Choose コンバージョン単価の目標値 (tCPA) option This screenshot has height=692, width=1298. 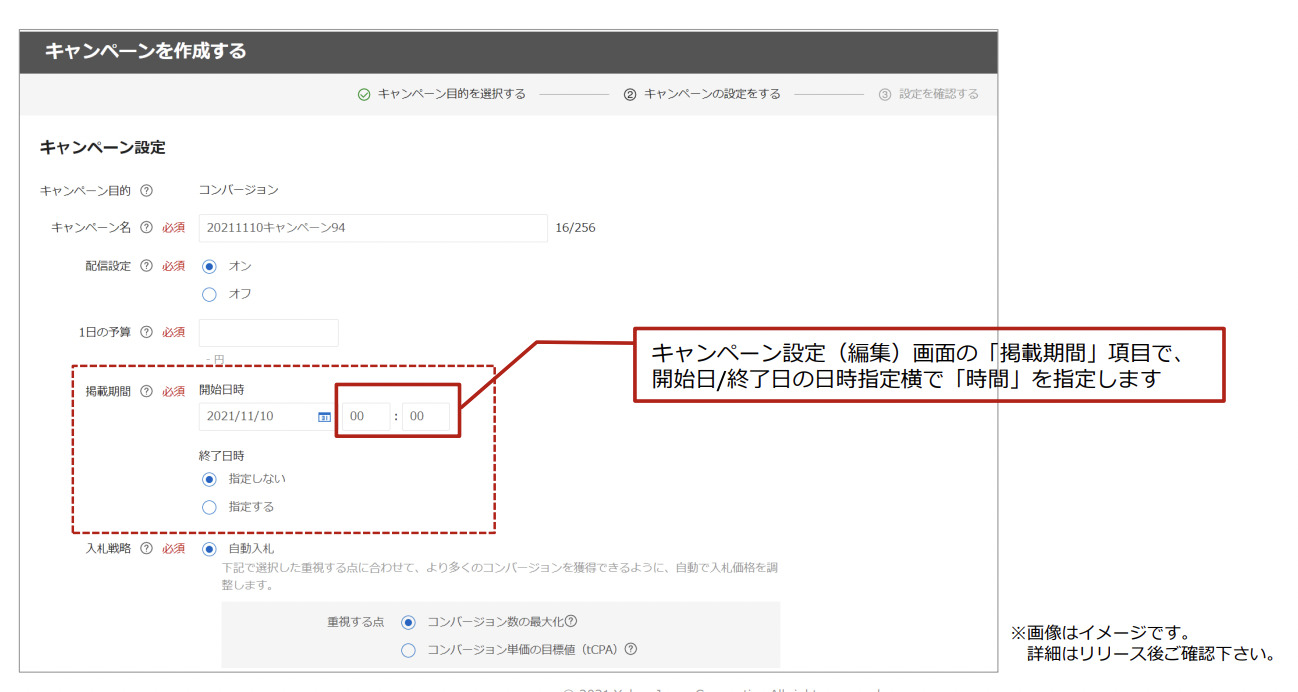(x=408, y=650)
